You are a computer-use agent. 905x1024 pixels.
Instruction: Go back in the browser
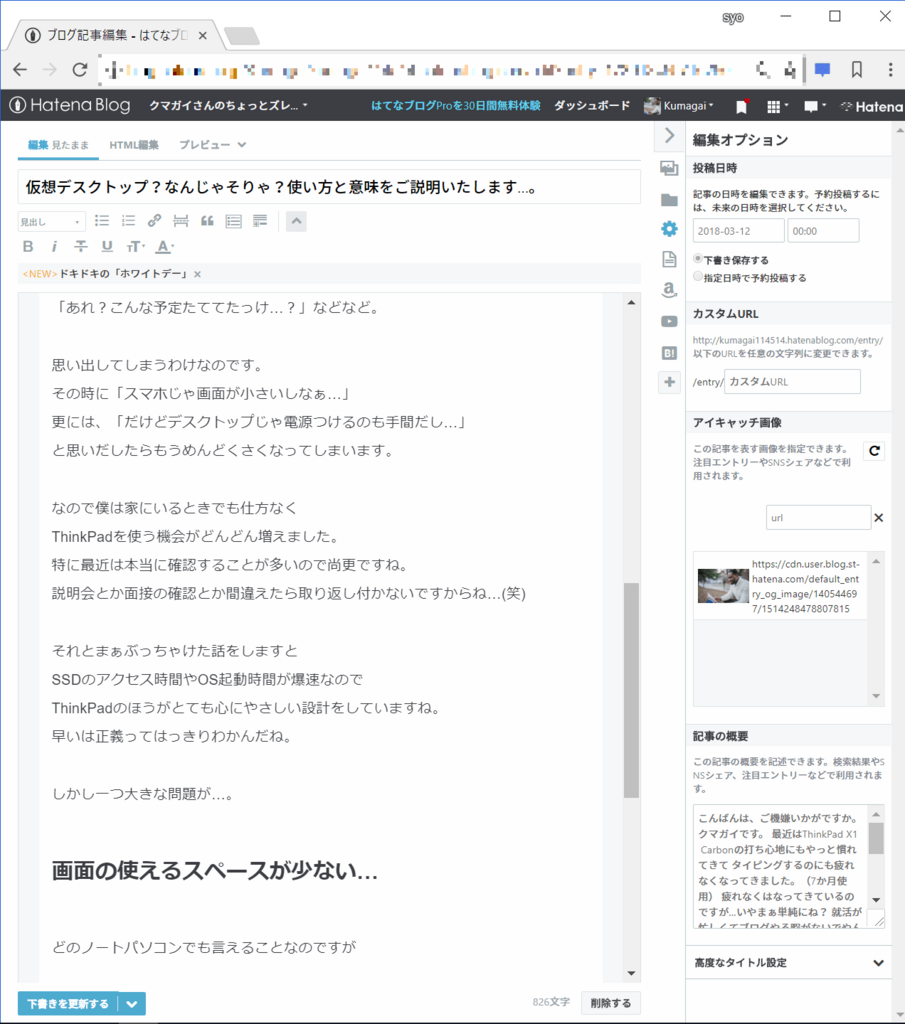coord(20,69)
